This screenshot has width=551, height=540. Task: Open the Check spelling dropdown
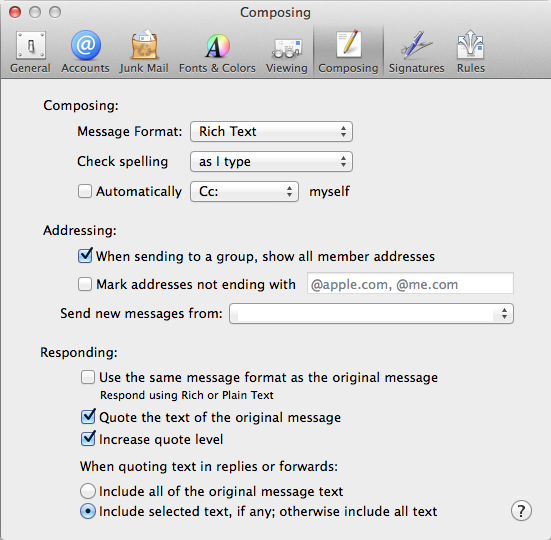coord(271,162)
